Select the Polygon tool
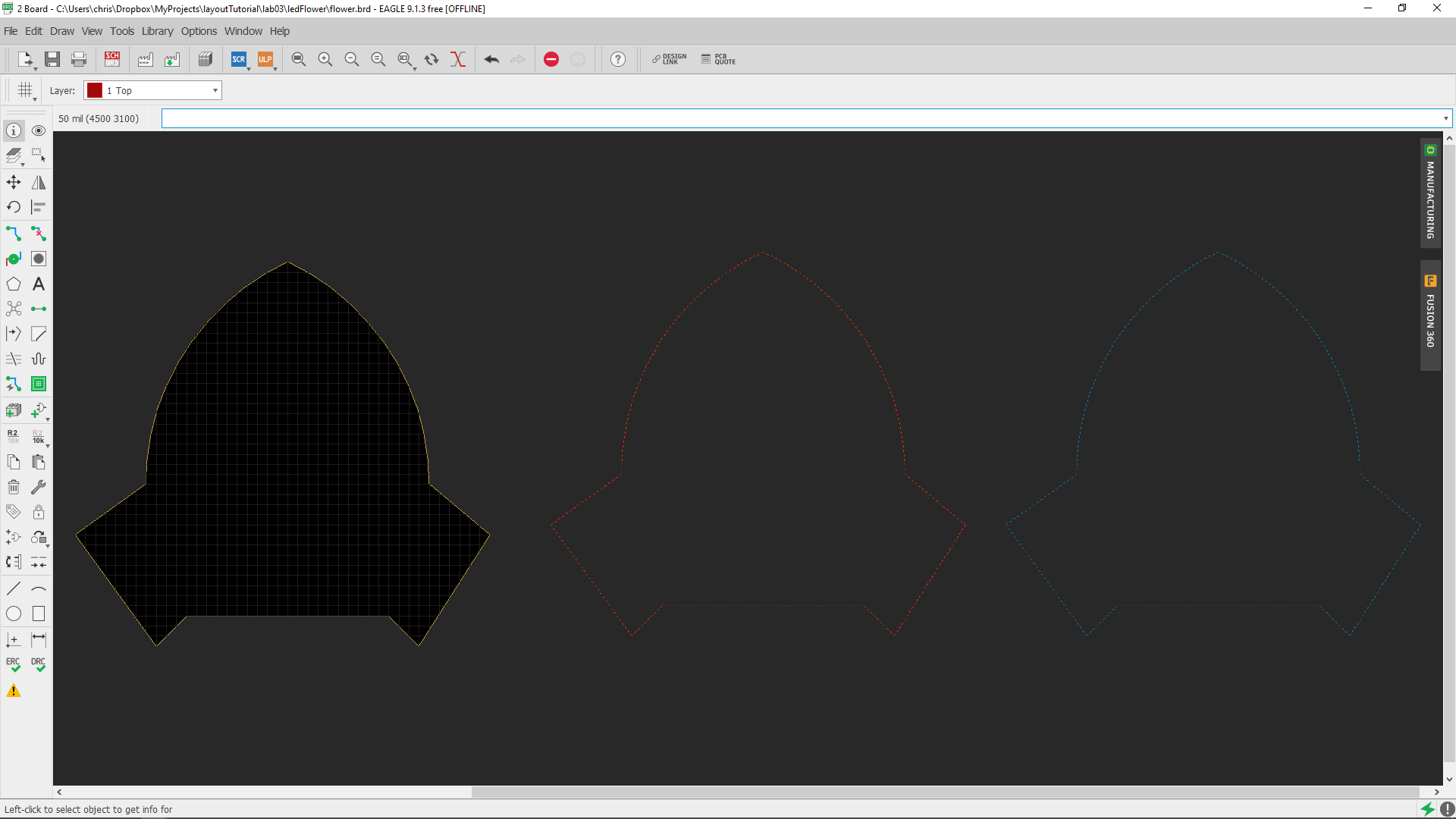This screenshot has height=819, width=1456. (x=14, y=284)
